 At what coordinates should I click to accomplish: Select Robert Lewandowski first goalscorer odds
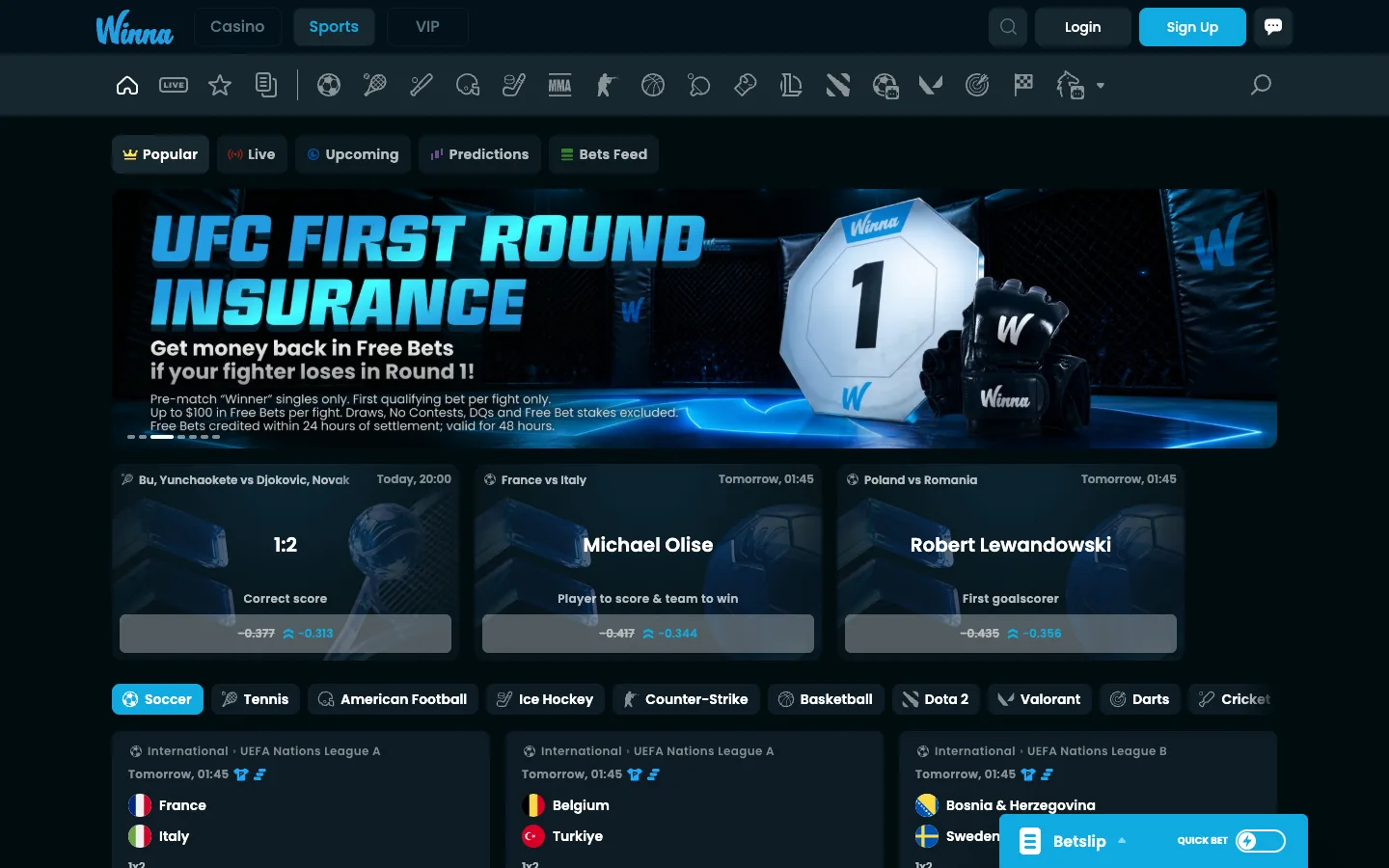click(x=1011, y=634)
